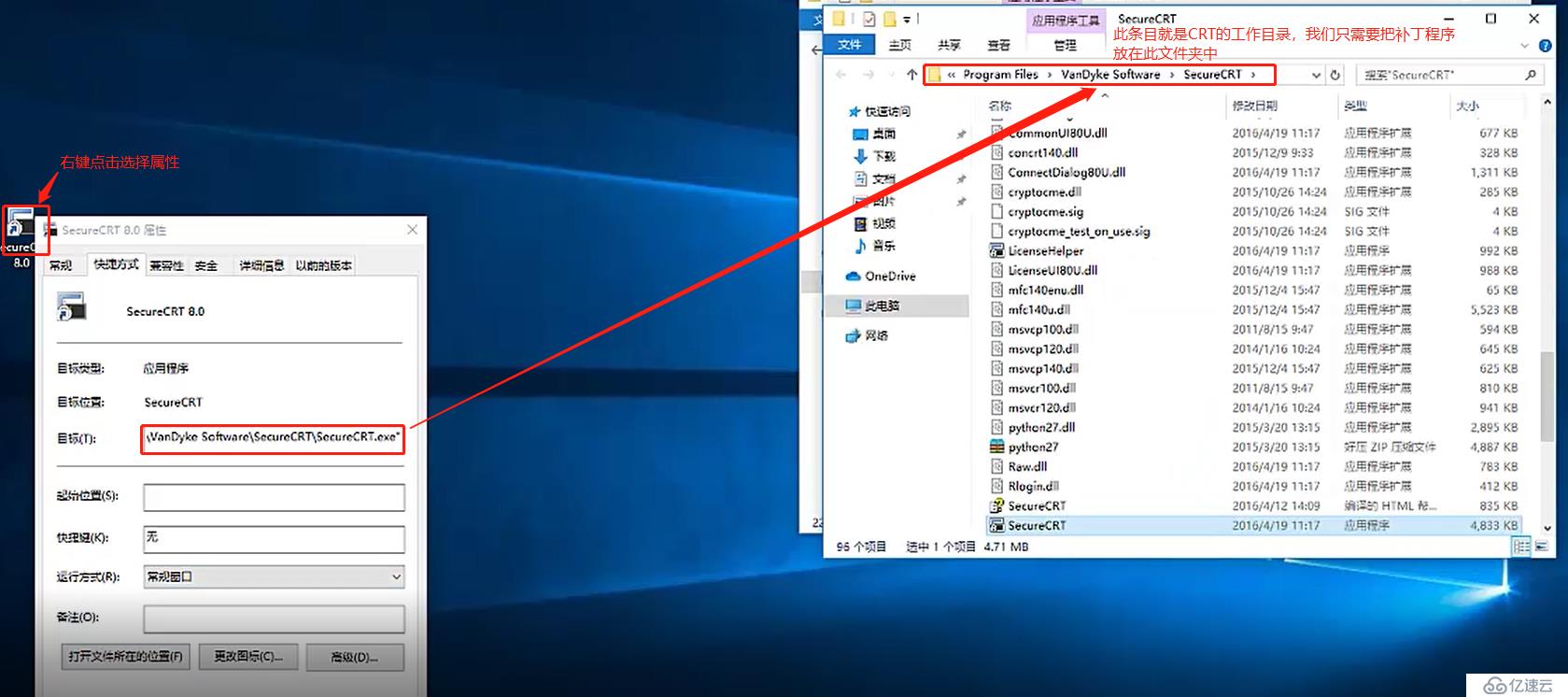Open the address bar history dropdown
This screenshot has width=1568, height=697.
1316,75
